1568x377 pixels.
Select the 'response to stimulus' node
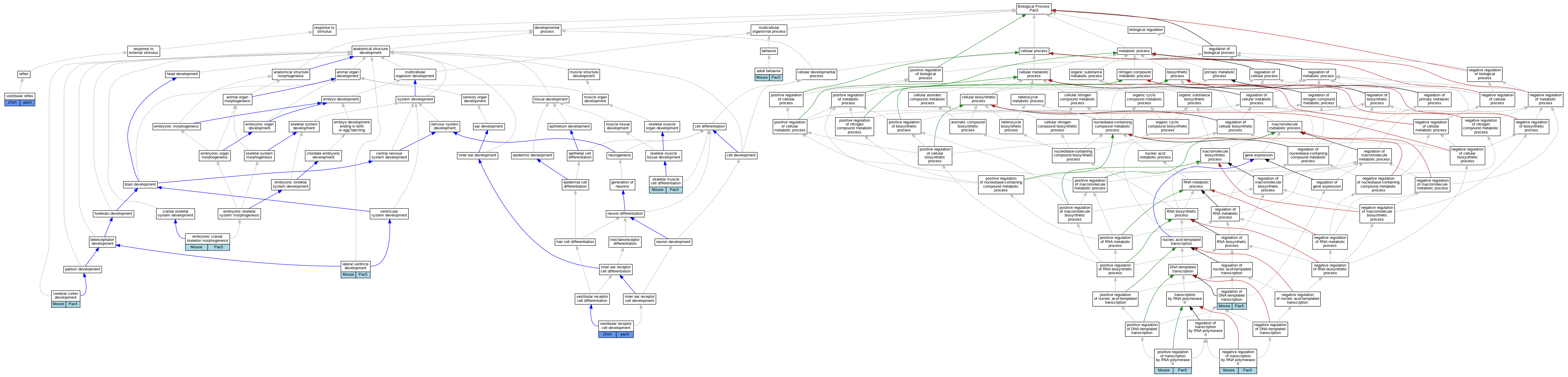coord(324,29)
